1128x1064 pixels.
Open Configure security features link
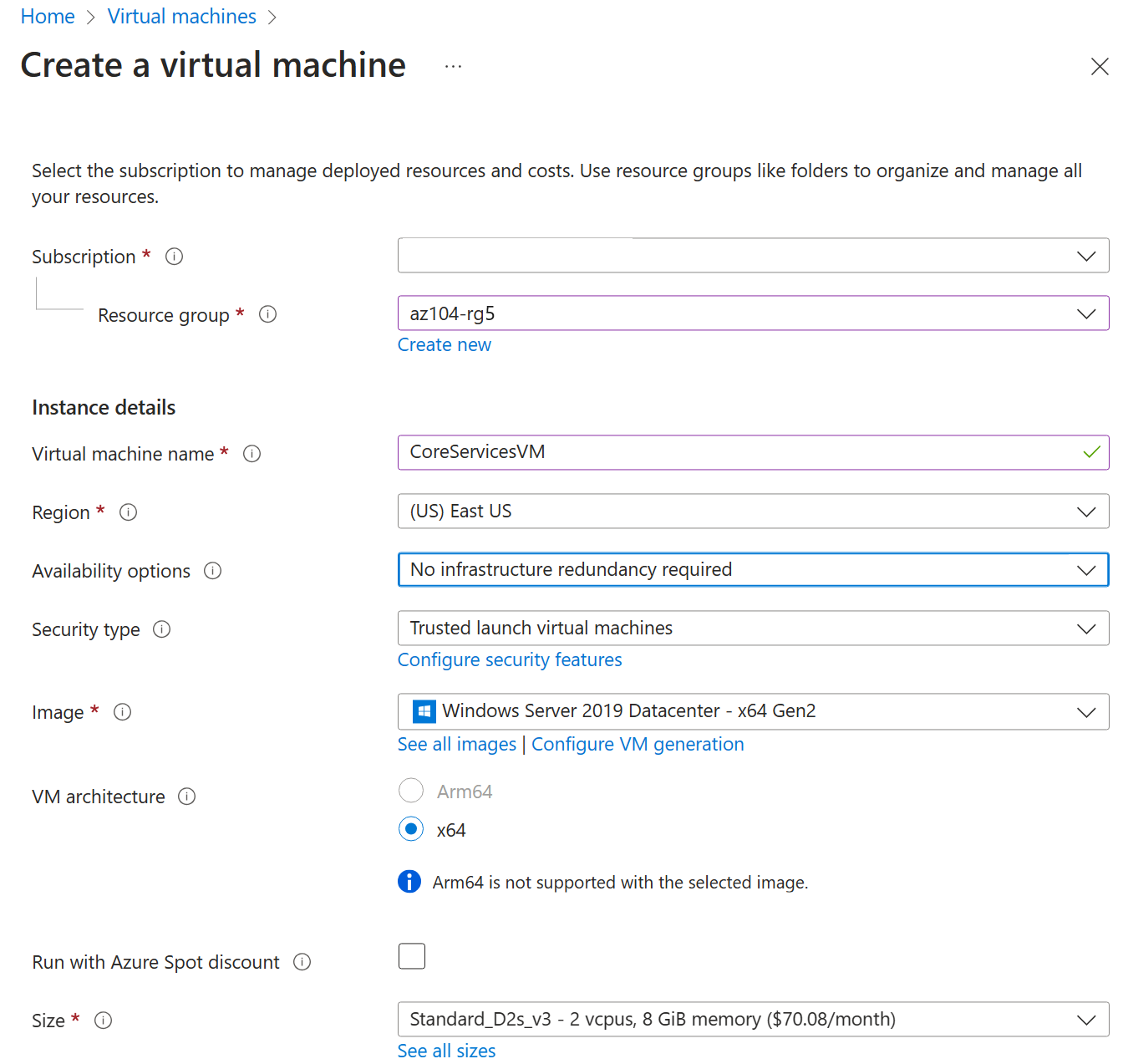509,659
